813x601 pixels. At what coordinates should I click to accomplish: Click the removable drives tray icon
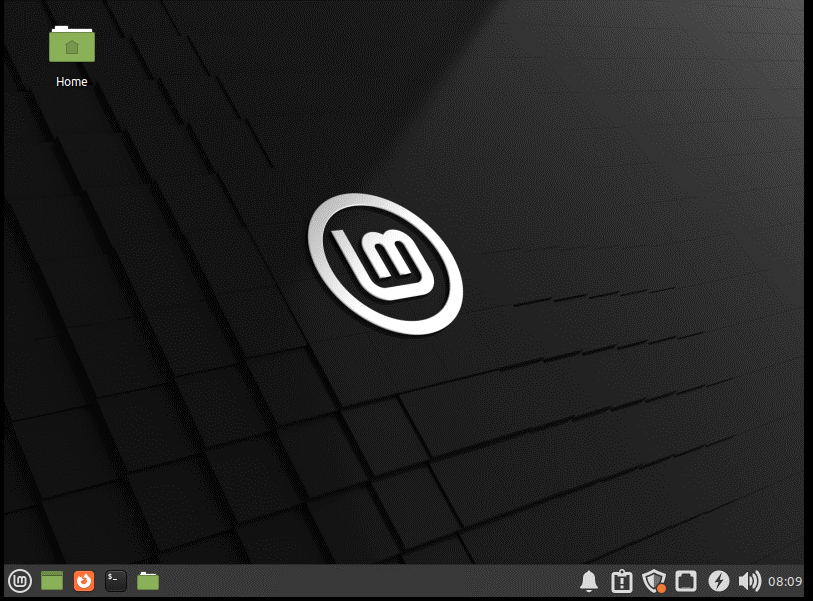[686, 581]
